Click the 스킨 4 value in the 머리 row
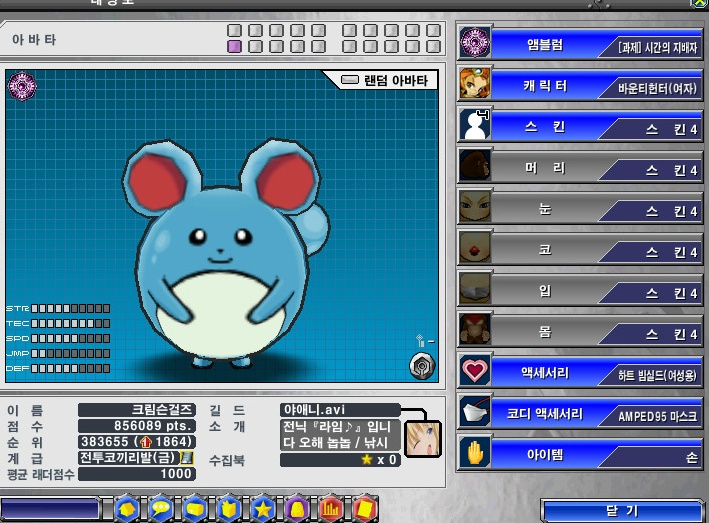Image resolution: width=709 pixels, height=523 pixels. [671, 170]
